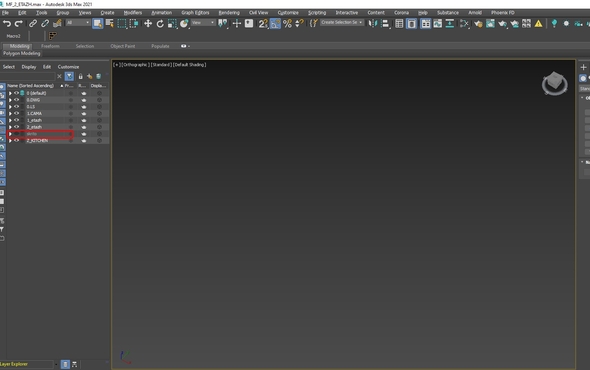590x370 pixels.
Task: Select the Move tool in main toolbar
Action: (x=148, y=23)
